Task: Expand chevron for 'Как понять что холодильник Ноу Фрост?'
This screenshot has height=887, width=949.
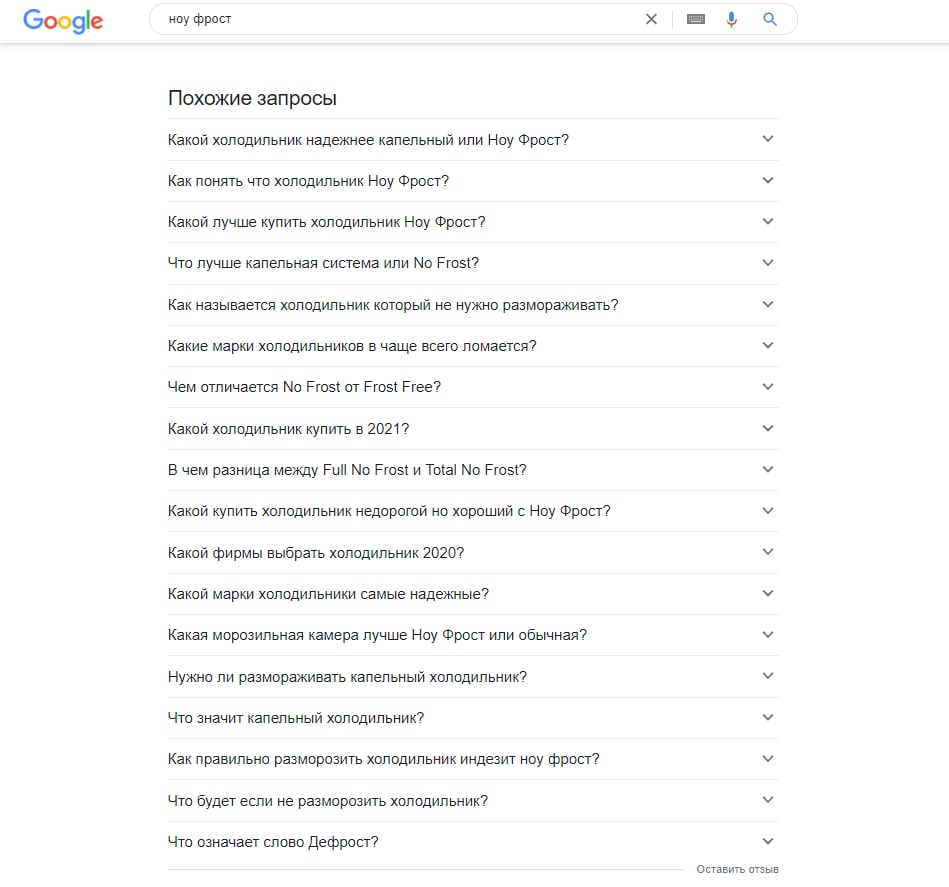Action: coord(768,180)
